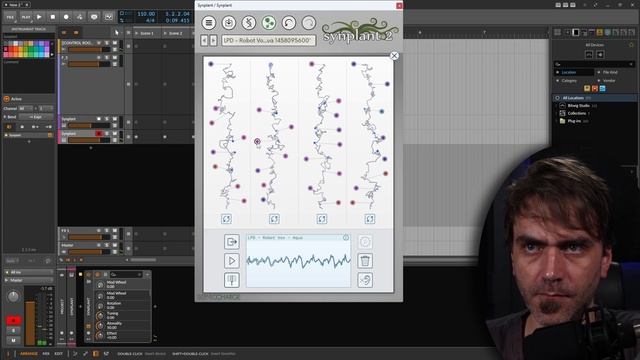Click the Bitwig transport record button
Screen dimensions: 640x360
66,17
